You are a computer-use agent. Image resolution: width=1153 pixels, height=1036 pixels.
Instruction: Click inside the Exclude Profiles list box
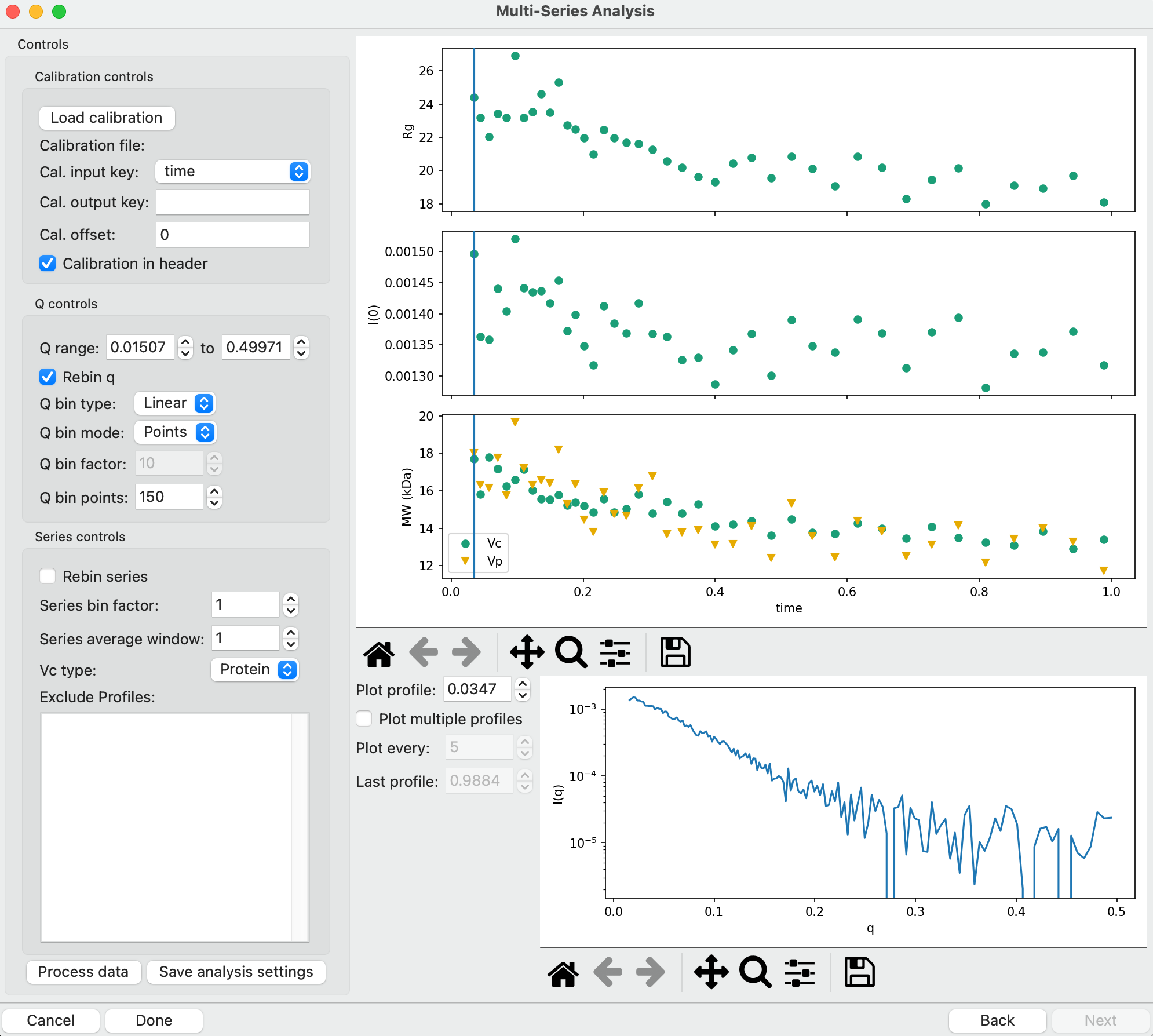tap(174, 827)
